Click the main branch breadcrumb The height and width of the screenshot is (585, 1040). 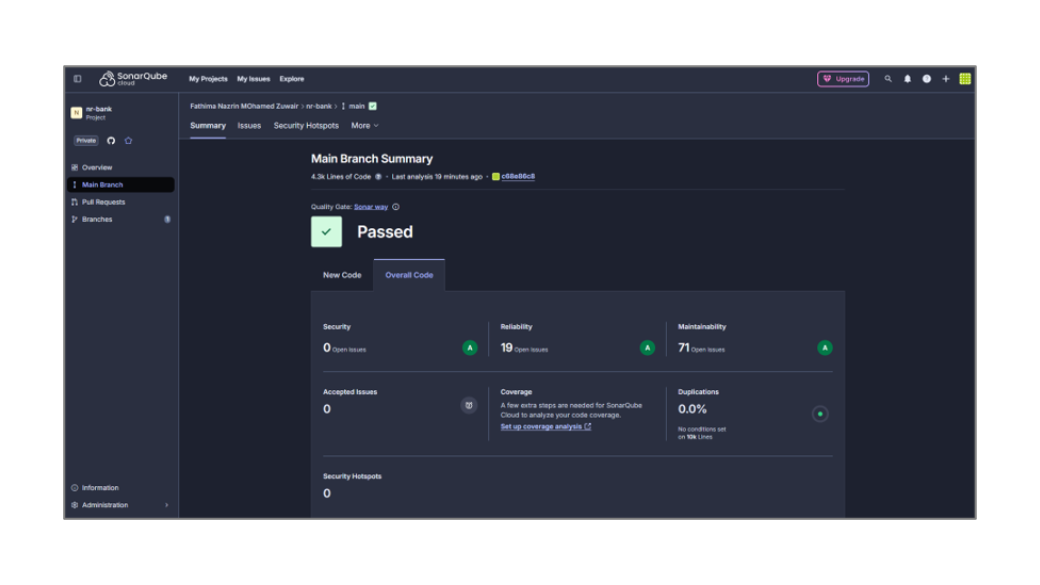click(357, 106)
